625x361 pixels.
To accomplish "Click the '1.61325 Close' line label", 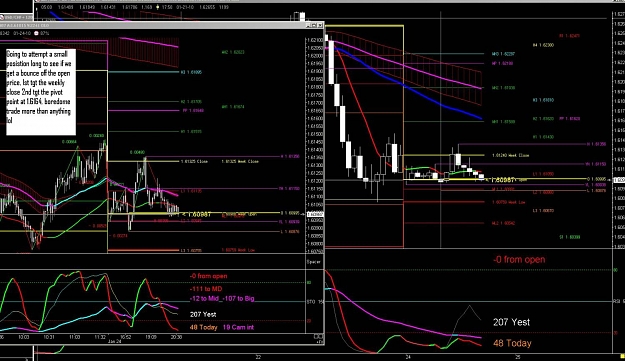I will (x=194, y=161).
